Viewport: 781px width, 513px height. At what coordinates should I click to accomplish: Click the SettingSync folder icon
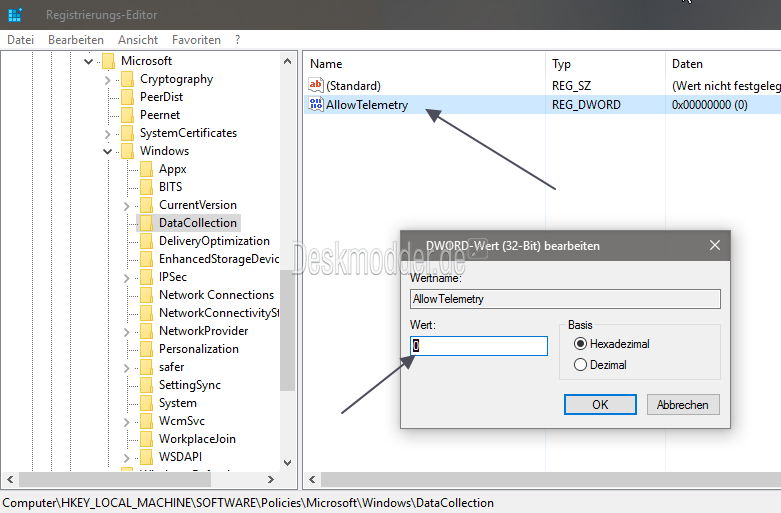click(146, 385)
